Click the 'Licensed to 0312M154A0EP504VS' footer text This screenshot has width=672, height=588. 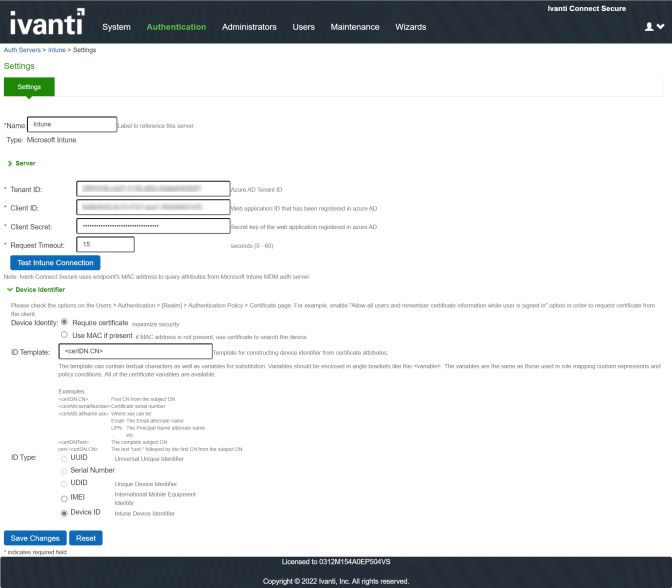coord(336,562)
